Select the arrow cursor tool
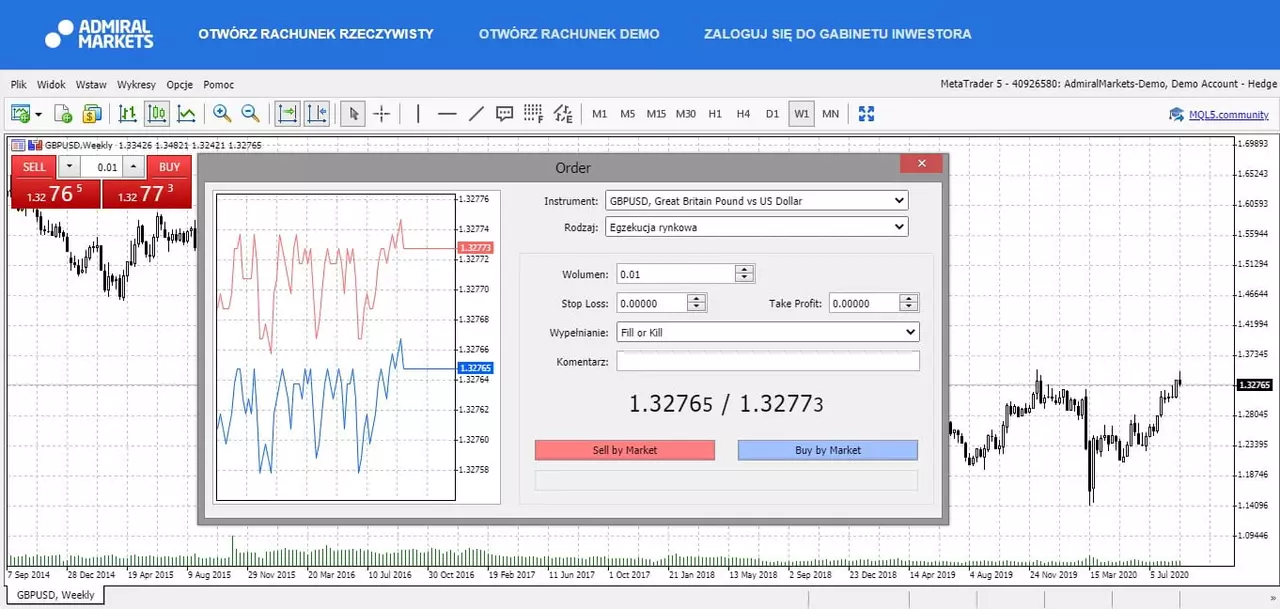1280x609 pixels. click(352, 114)
